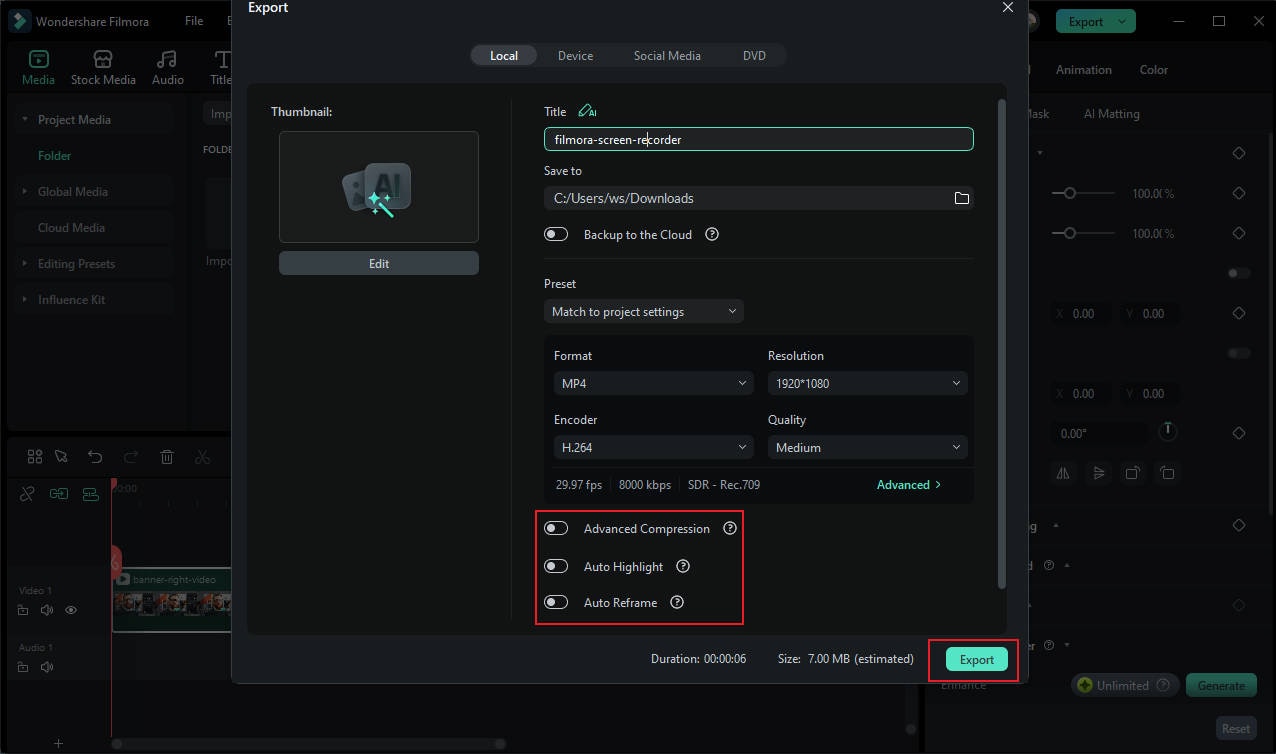This screenshot has width=1276, height=754.
Task: Select the arrow selection tool in timeline toolbar
Action: tap(62, 457)
